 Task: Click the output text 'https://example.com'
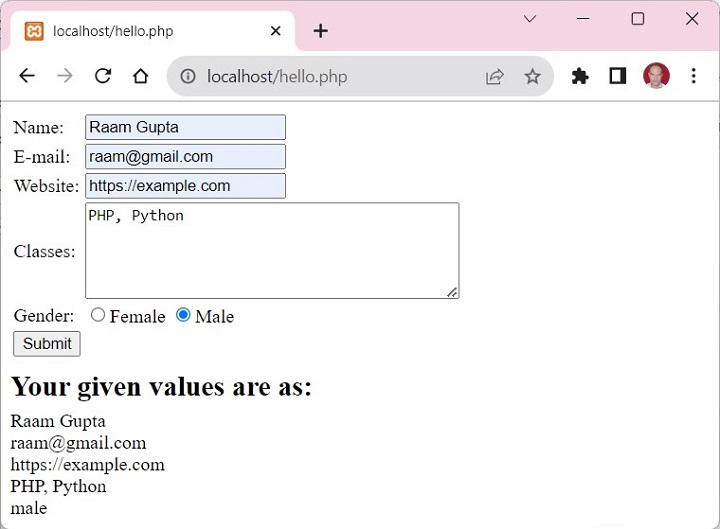coord(88,465)
